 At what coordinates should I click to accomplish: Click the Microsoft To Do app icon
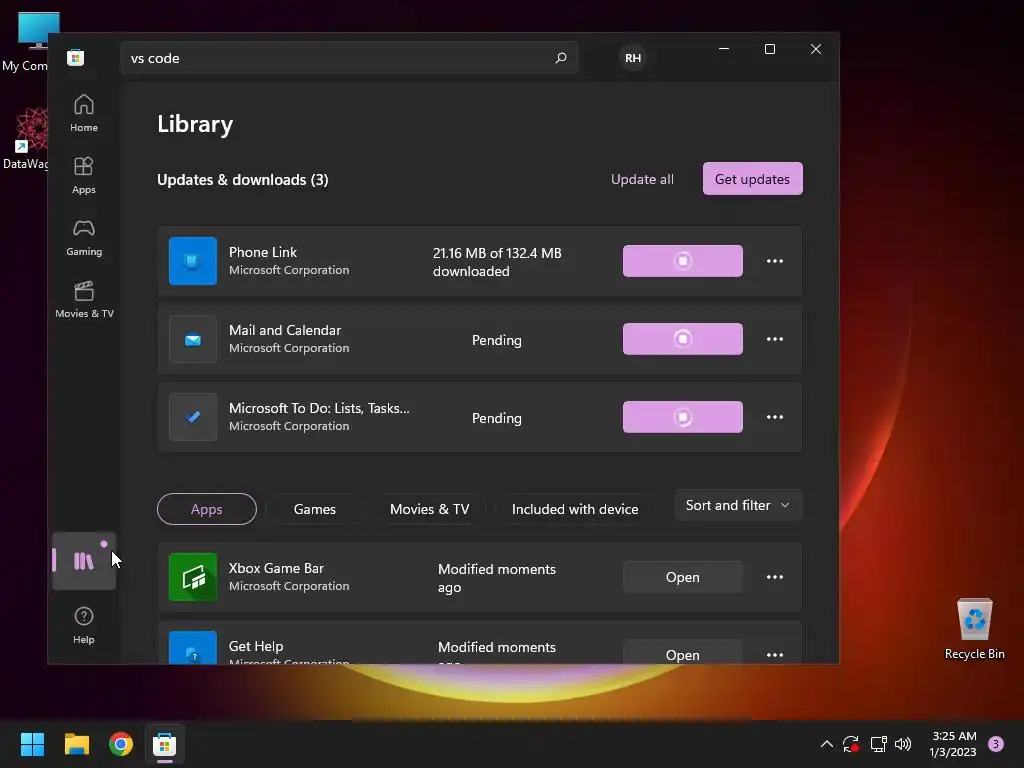193,417
